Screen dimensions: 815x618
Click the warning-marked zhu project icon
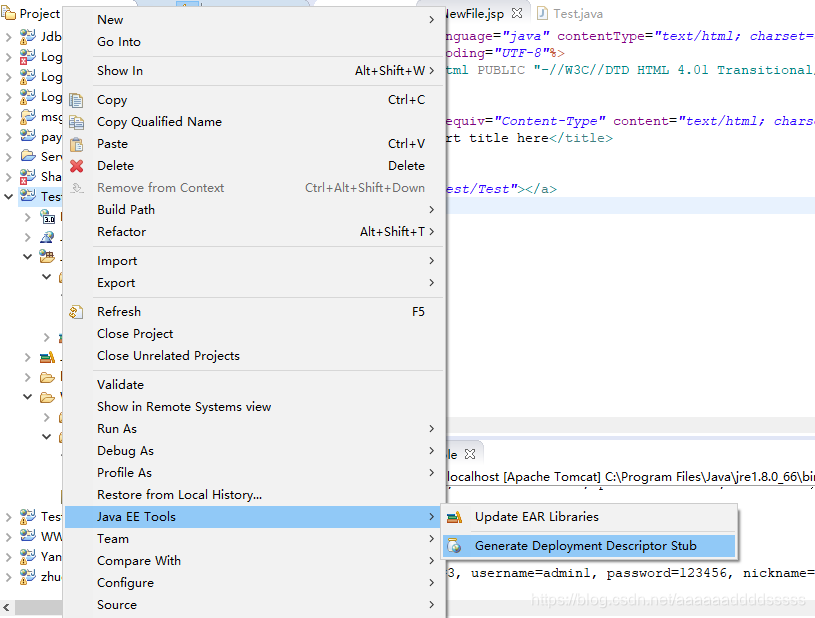(x=28, y=577)
